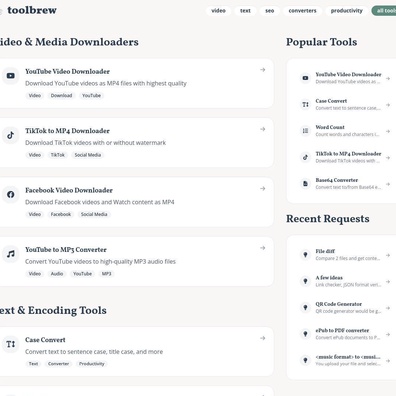Open arrow on Facebook Video Downloader card
This screenshot has height=396, width=396.
pyautogui.click(x=263, y=189)
